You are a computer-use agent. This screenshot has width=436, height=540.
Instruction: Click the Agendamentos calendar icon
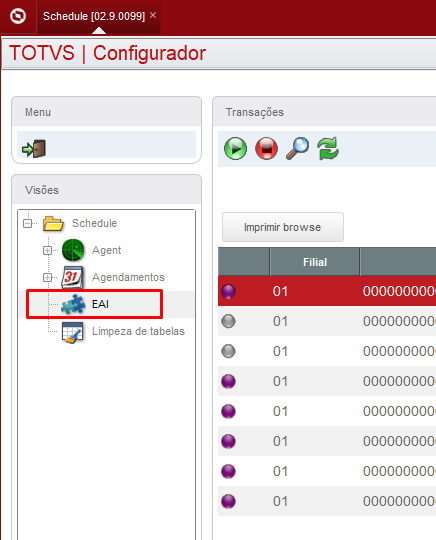tap(72, 277)
